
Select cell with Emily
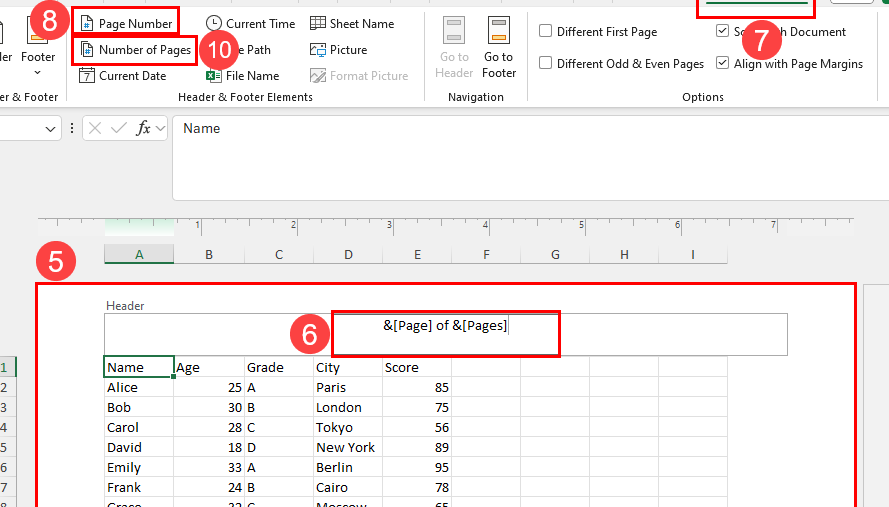pos(139,467)
